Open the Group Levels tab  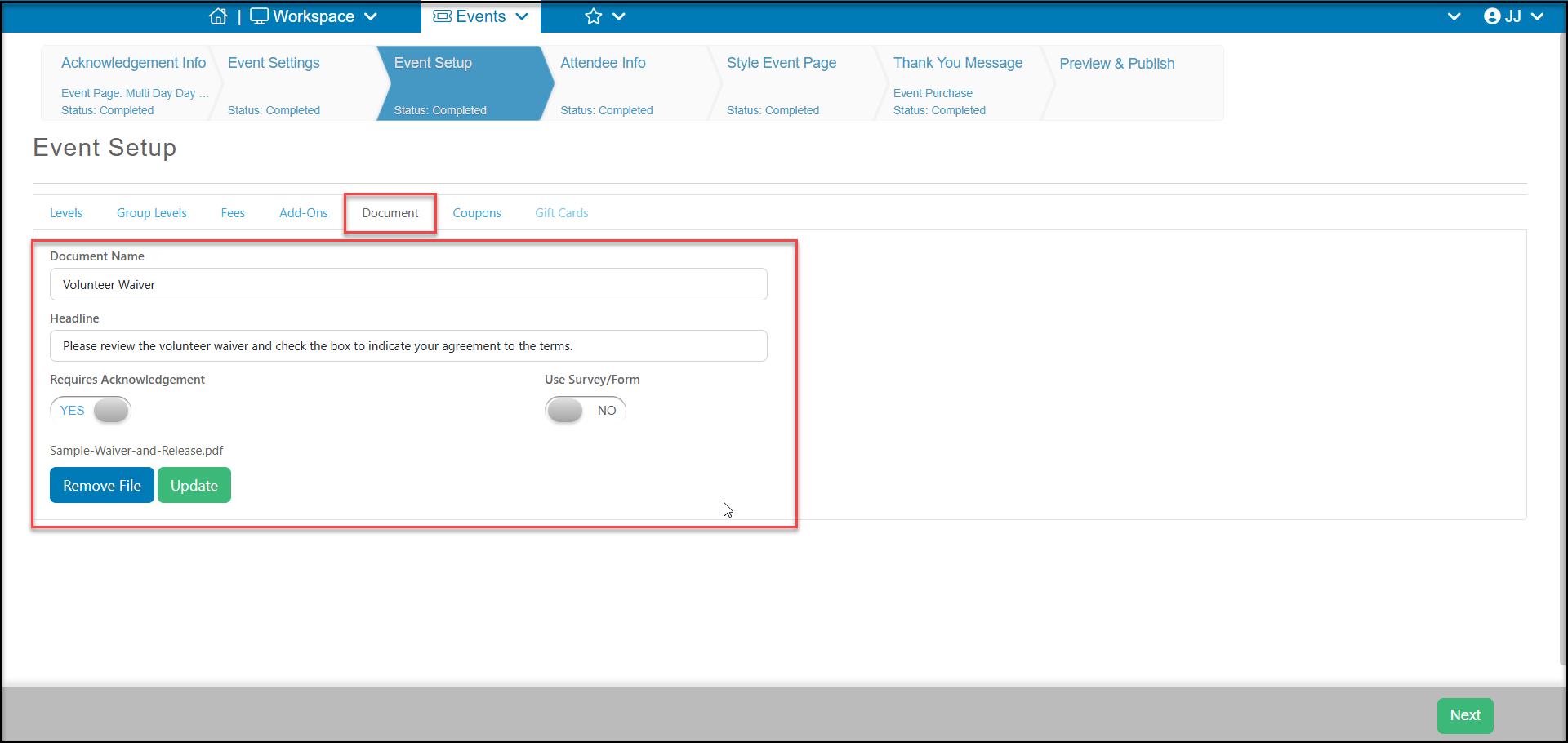pyautogui.click(x=152, y=213)
